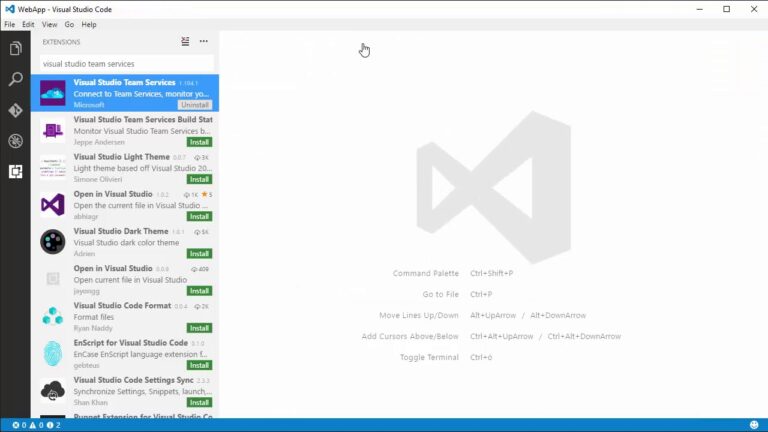Install Visual Studio Code Settings Sync

point(199,403)
